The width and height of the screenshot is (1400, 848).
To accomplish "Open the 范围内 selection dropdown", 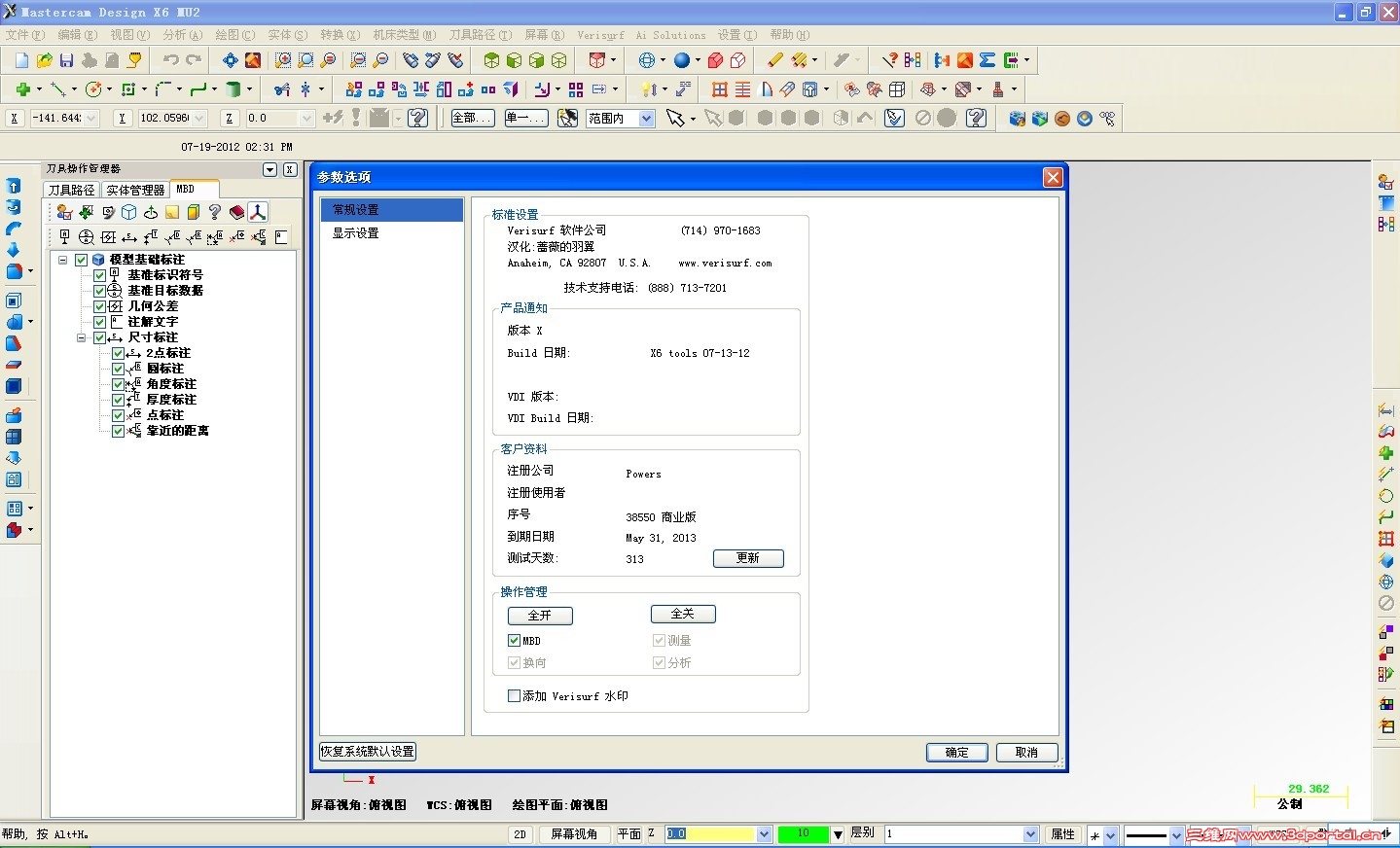I will point(647,119).
